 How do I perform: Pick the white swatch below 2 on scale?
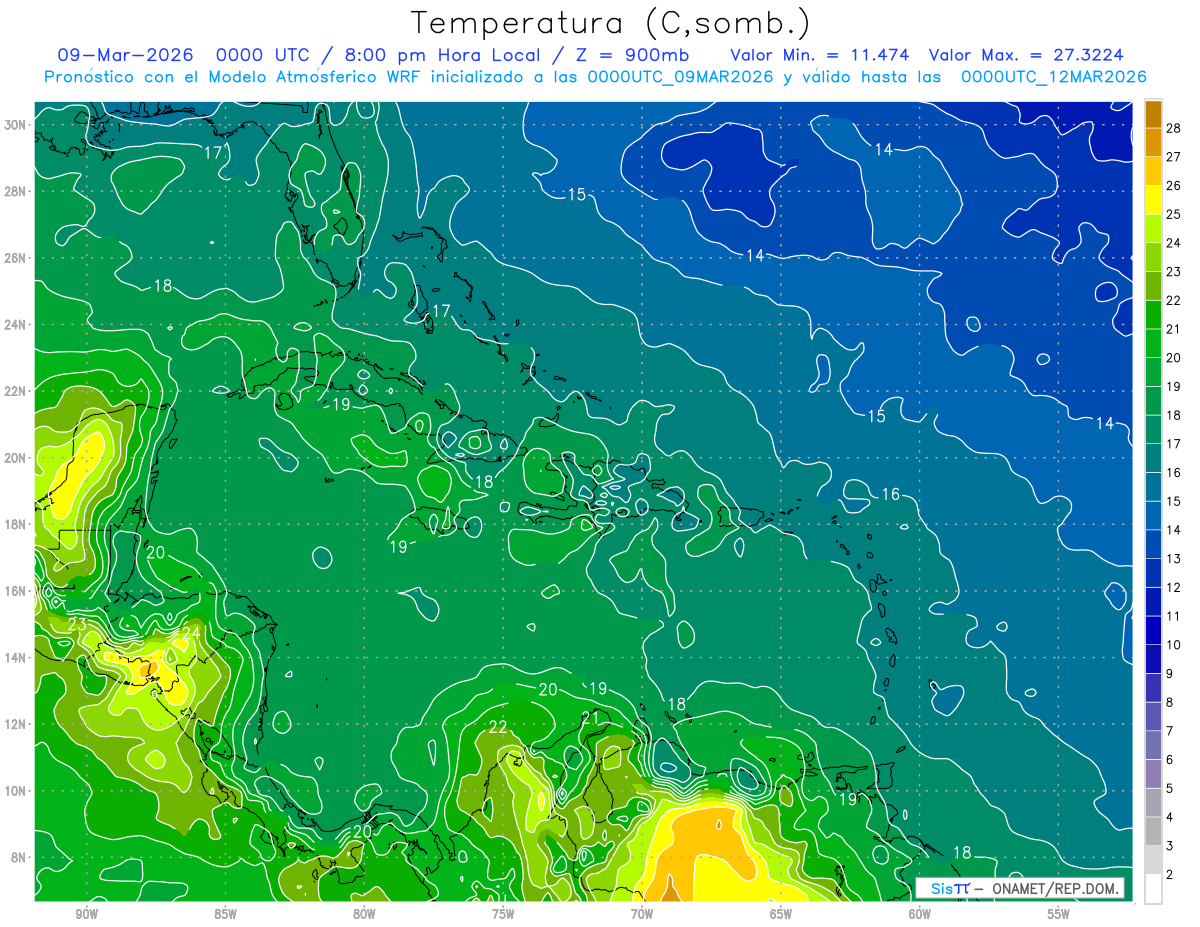click(1153, 889)
